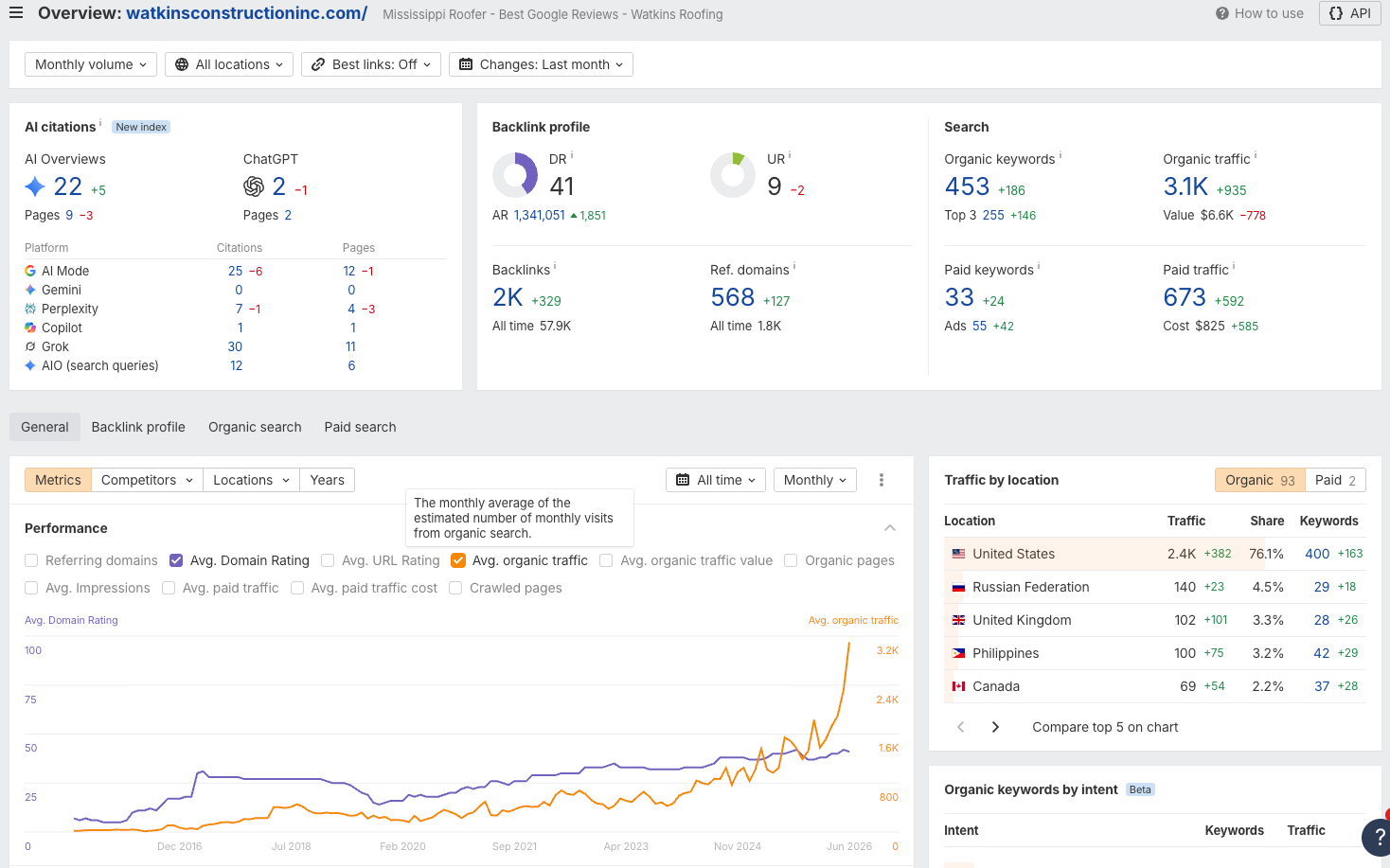Screen dimensions: 1390x868
Task: Open Monthly interval dropdown
Action: click(x=815, y=480)
